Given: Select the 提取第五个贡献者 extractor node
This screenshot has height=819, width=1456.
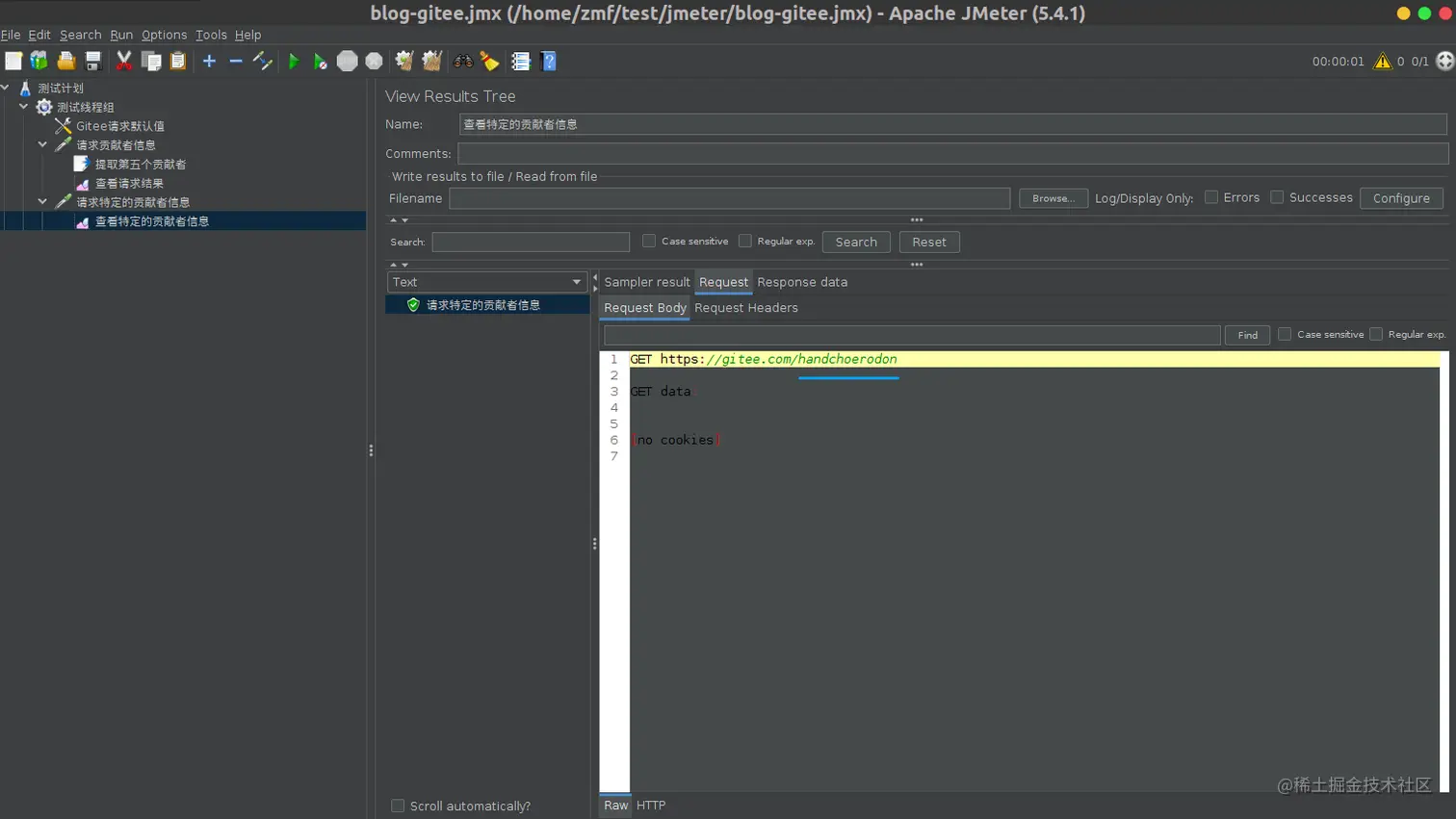Looking at the screenshot, I should point(141,165).
